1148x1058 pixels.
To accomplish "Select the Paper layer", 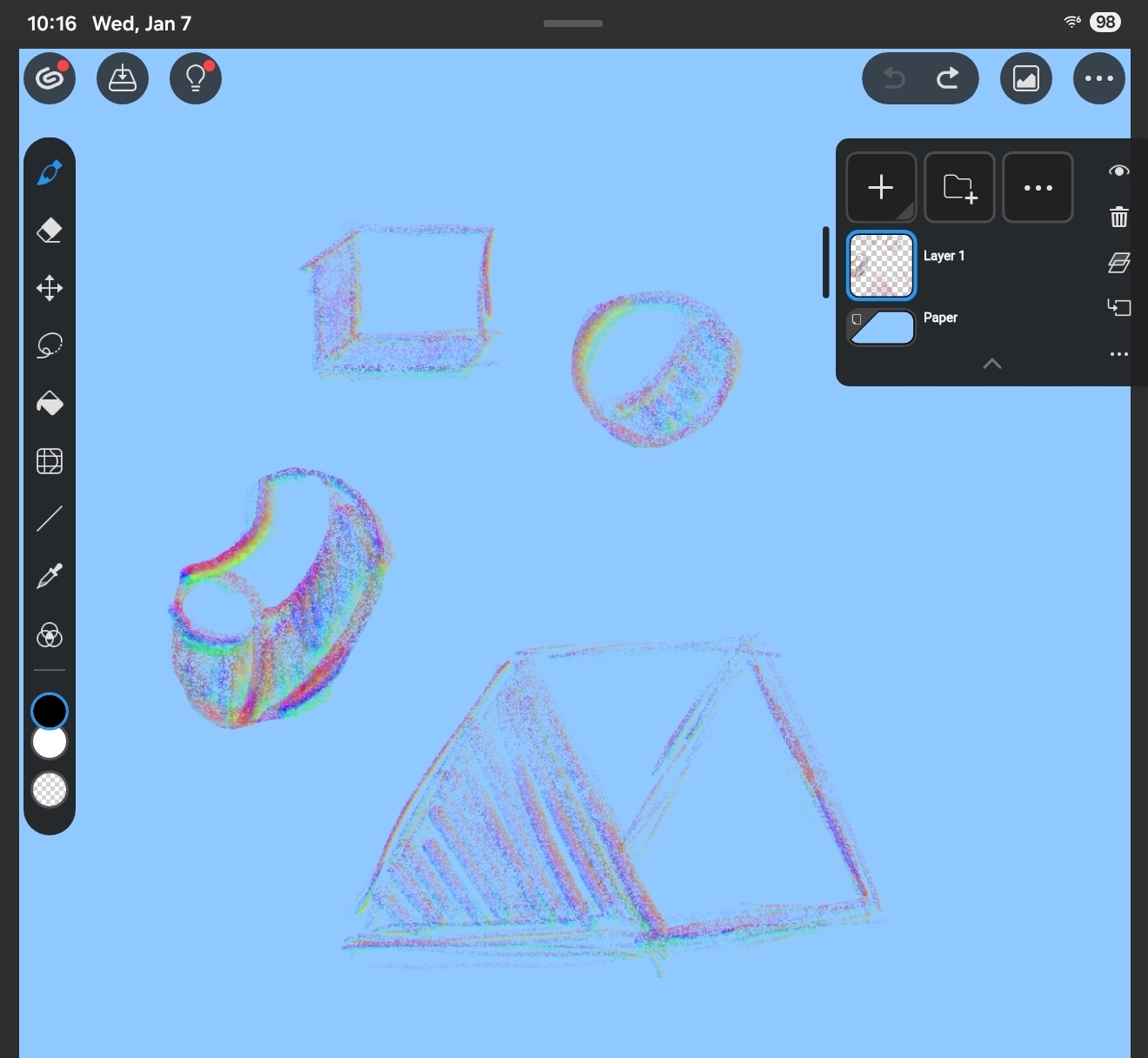I will (882, 327).
